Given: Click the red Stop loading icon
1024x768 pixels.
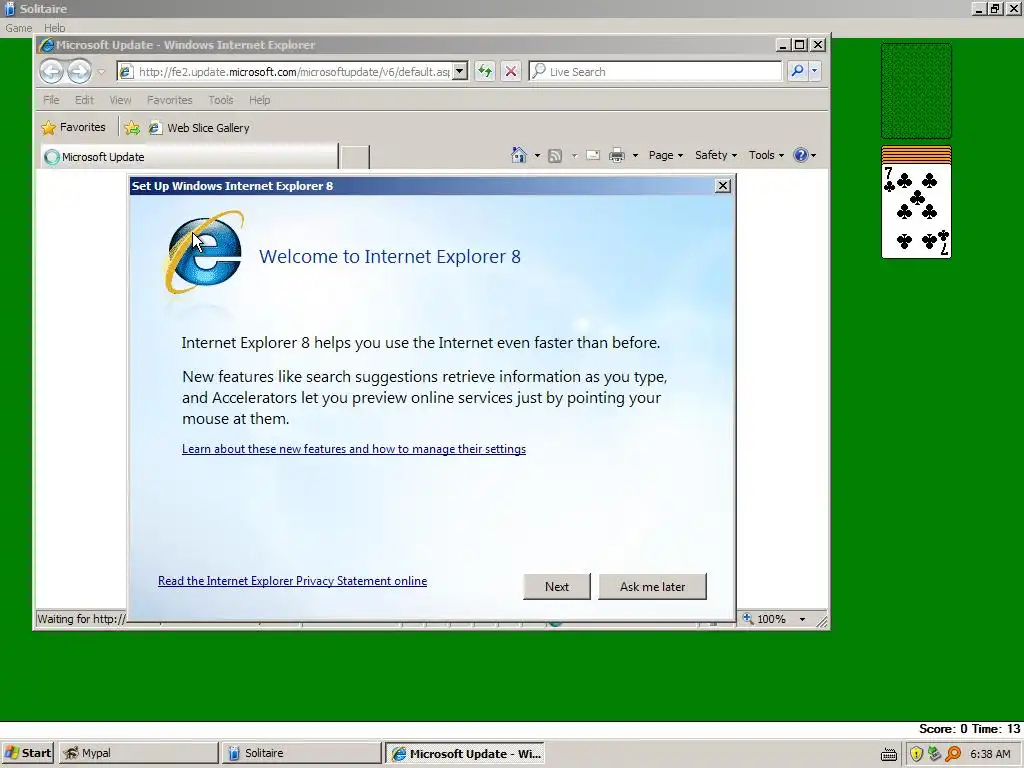Looking at the screenshot, I should point(511,71).
